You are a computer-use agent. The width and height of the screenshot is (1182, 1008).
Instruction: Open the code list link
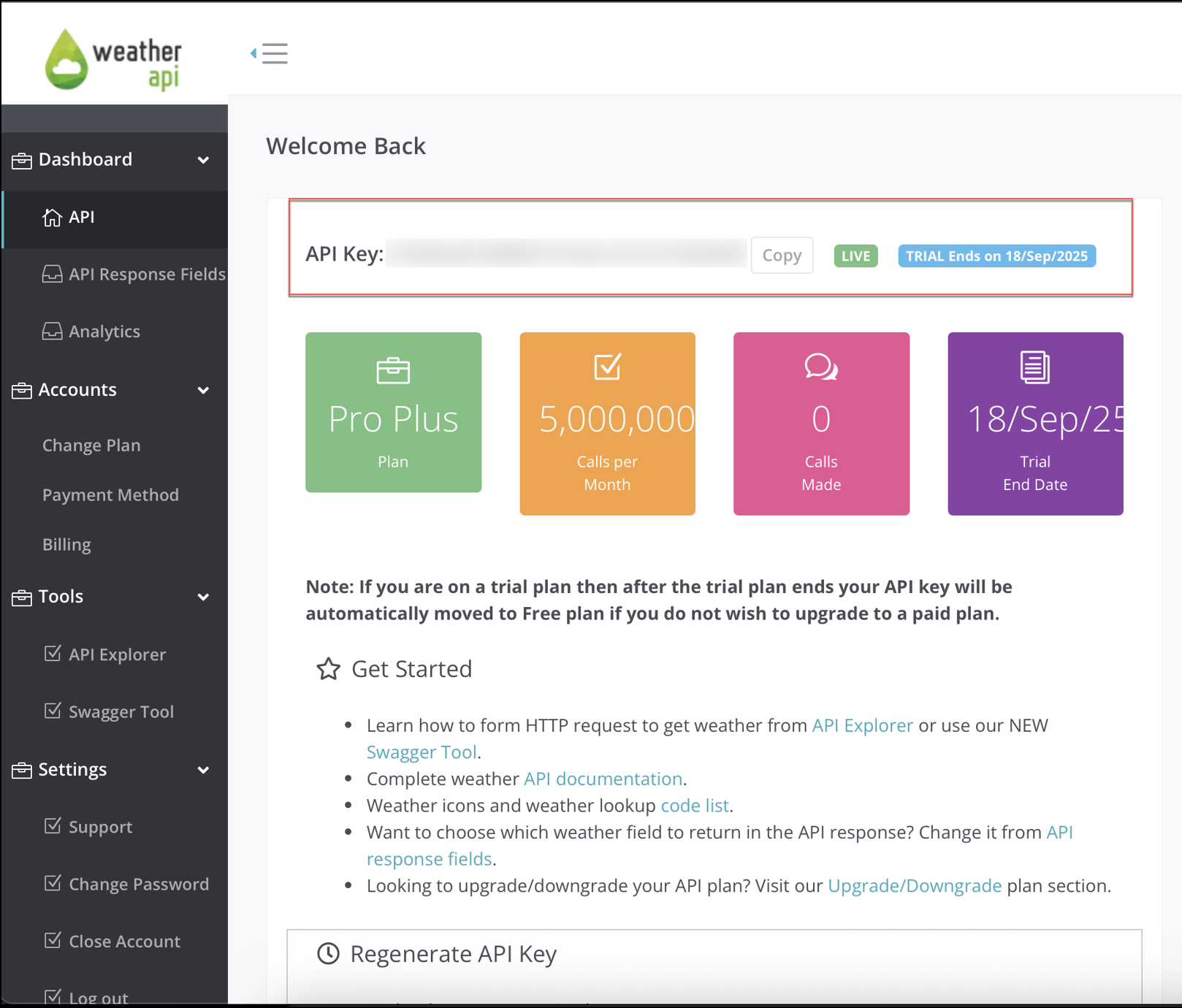pyautogui.click(x=695, y=806)
